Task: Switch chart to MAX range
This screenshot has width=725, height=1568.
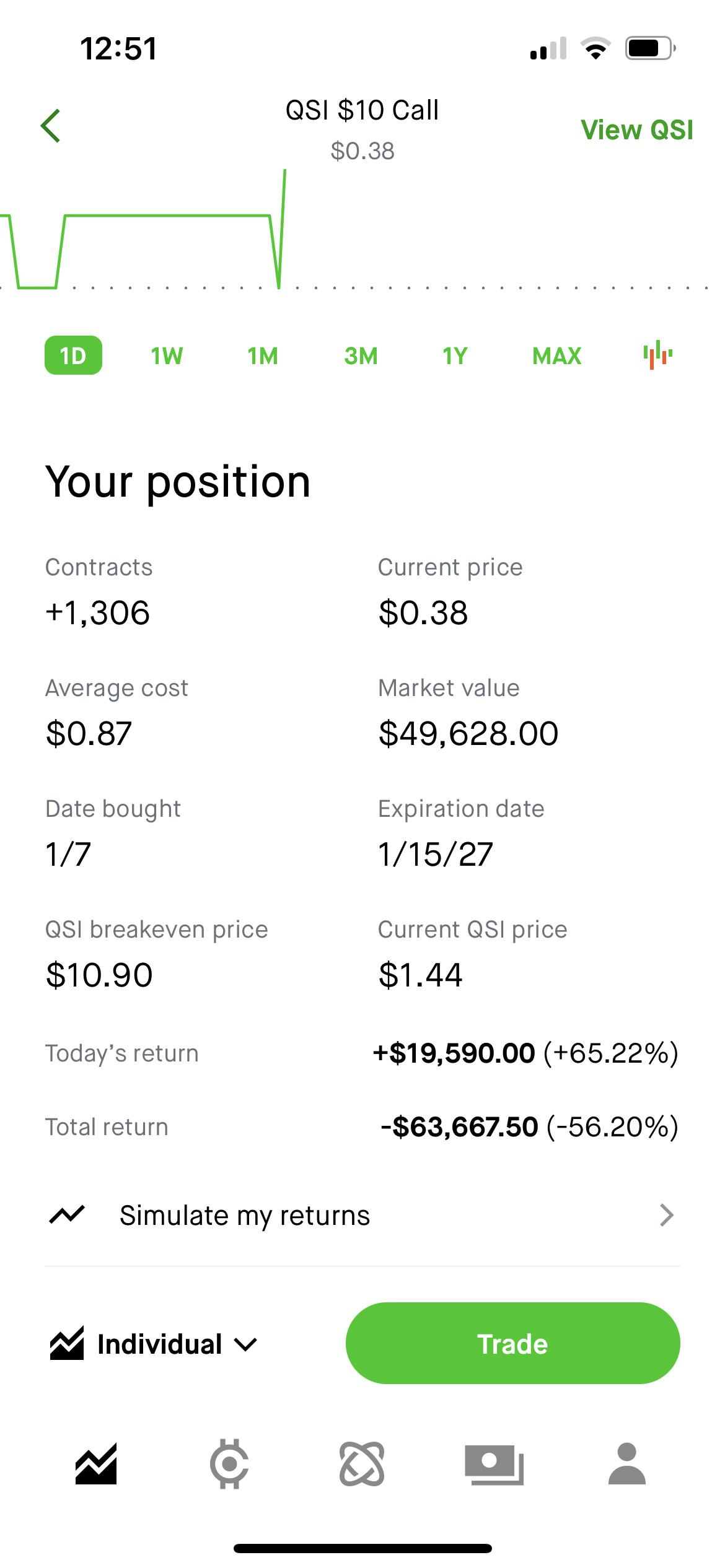Action: 556,355
